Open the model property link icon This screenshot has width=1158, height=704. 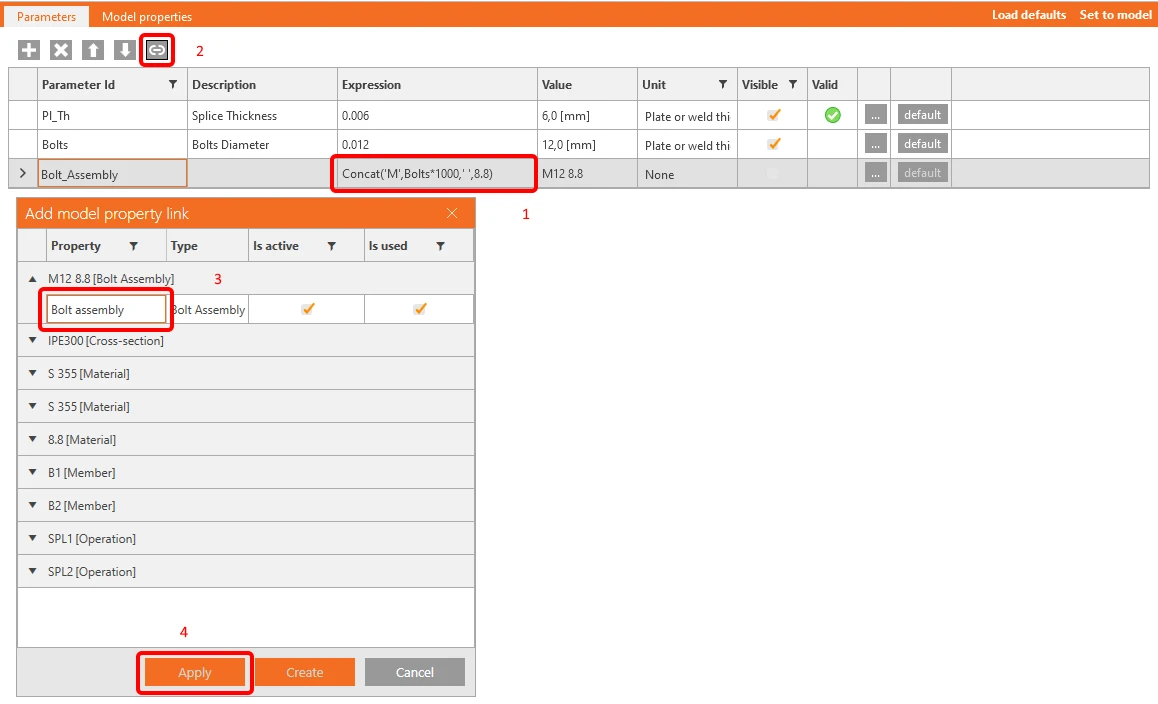[x=157, y=50]
